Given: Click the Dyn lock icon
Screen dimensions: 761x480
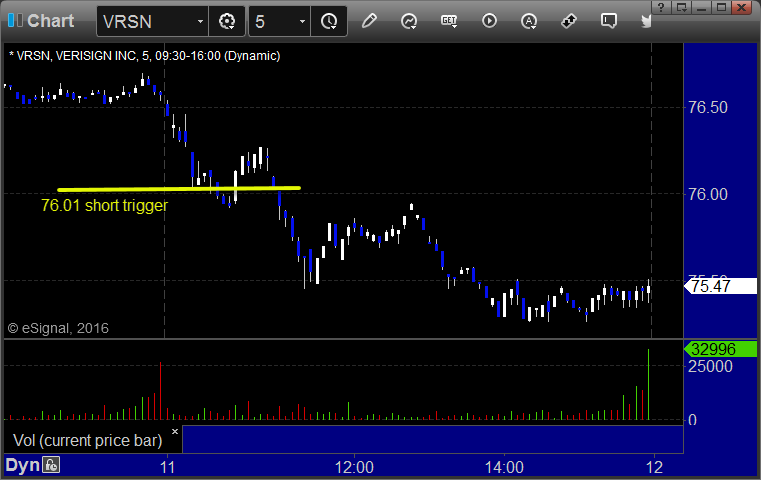Looking at the screenshot, I should coord(51,465).
